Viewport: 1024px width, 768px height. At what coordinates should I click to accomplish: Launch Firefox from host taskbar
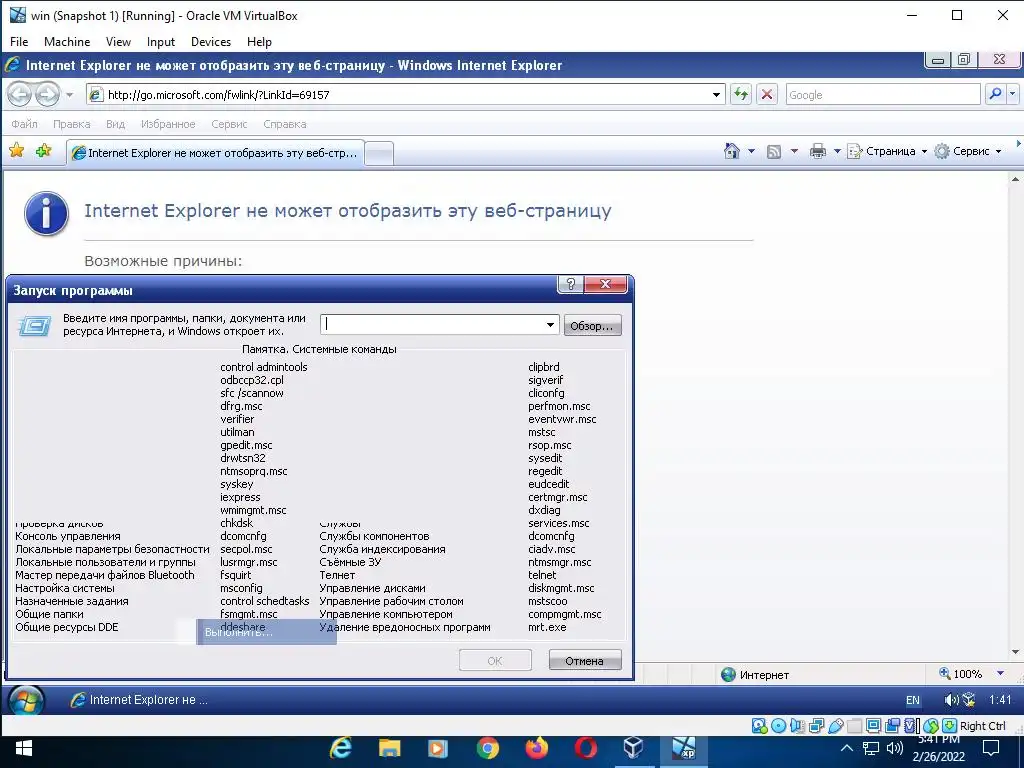pyautogui.click(x=536, y=748)
